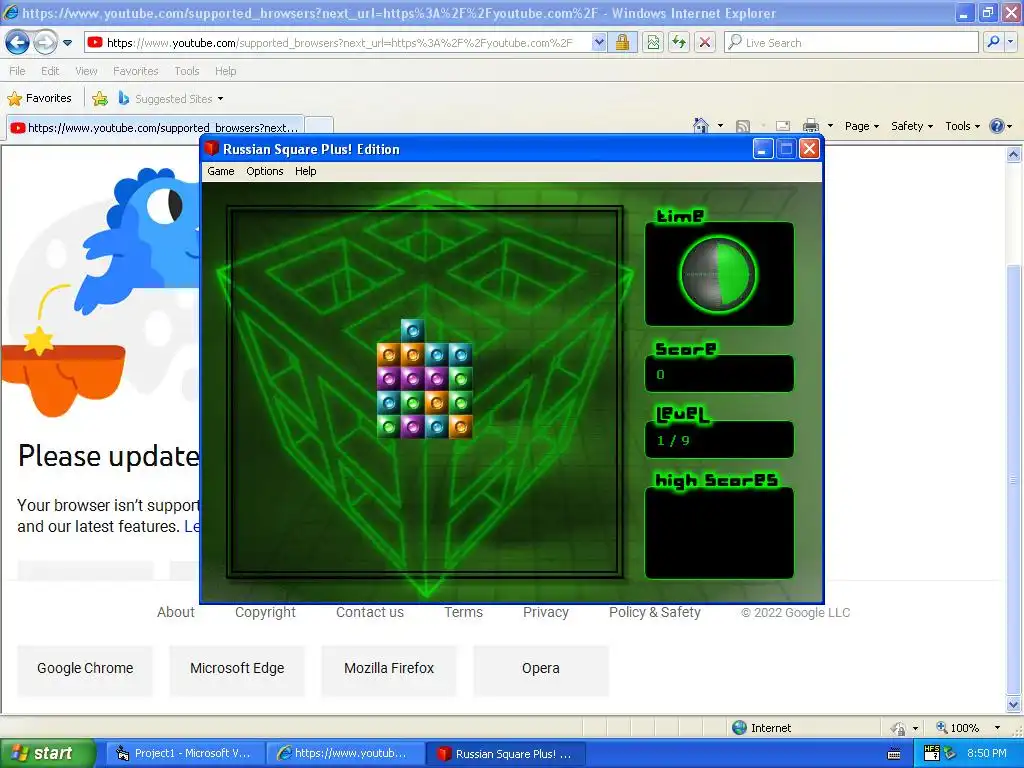
Task: Open a new blank tab
Action: tap(319, 125)
